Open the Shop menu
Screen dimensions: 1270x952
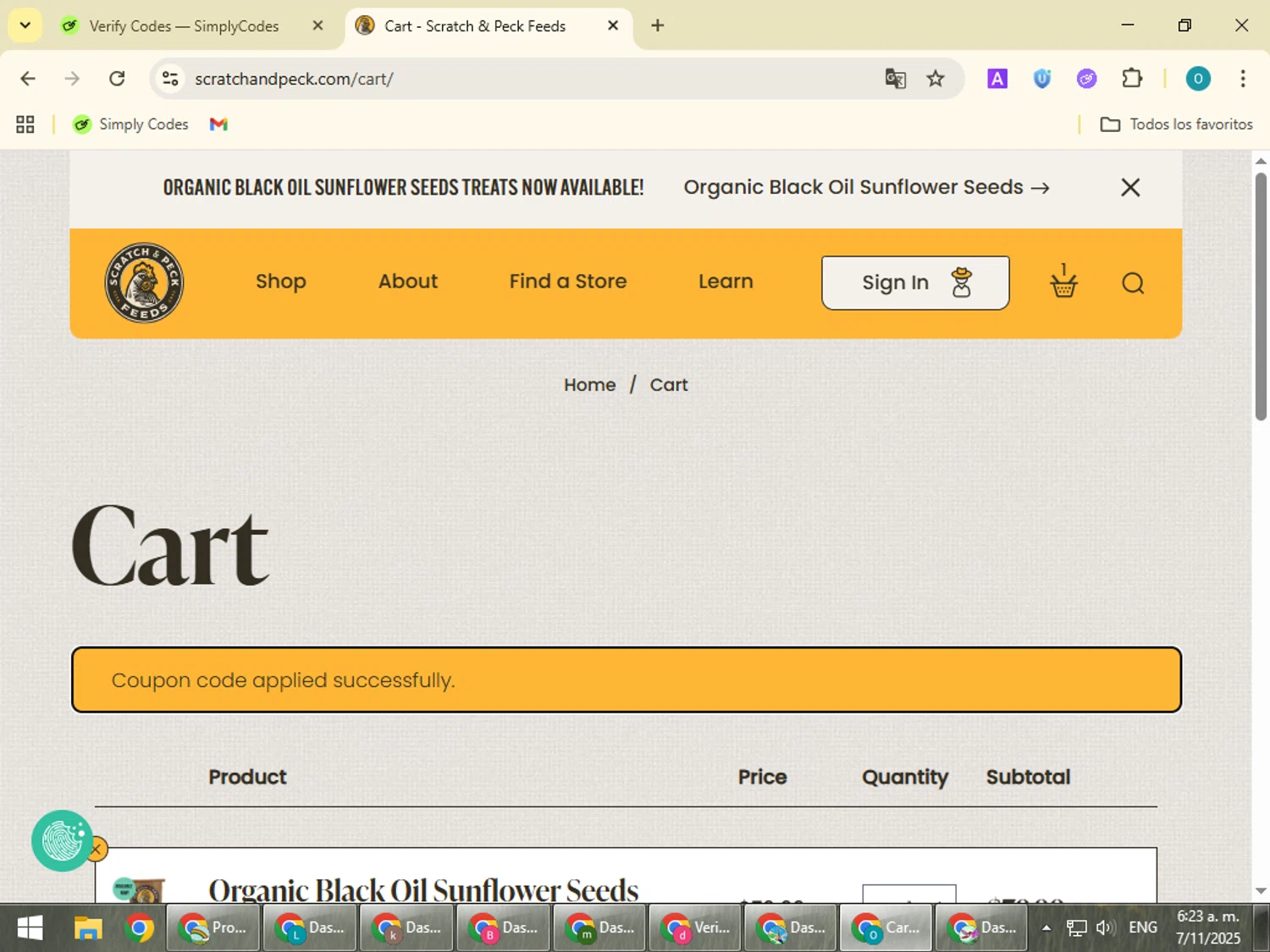click(x=281, y=281)
